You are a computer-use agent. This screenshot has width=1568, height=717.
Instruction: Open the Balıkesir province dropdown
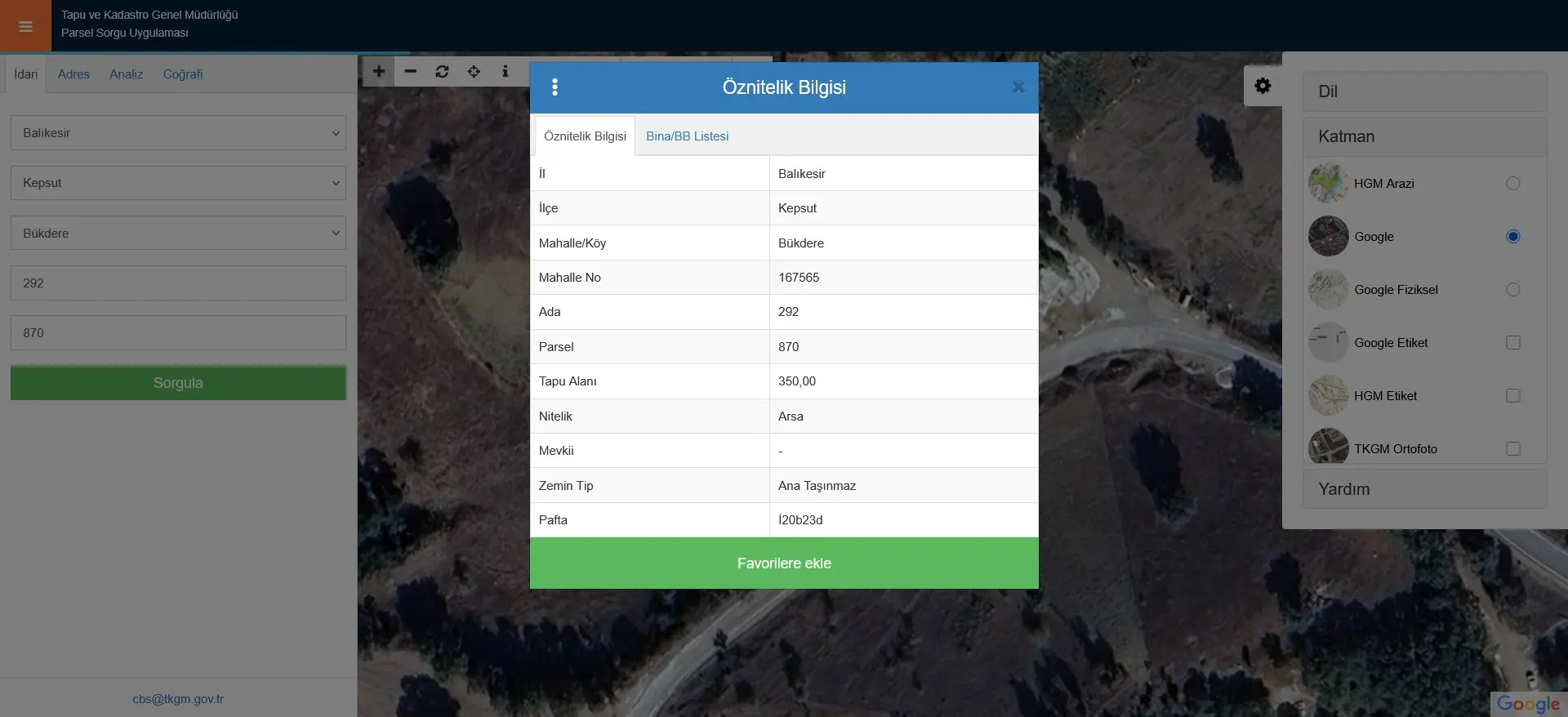pyautogui.click(x=178, y=133)
